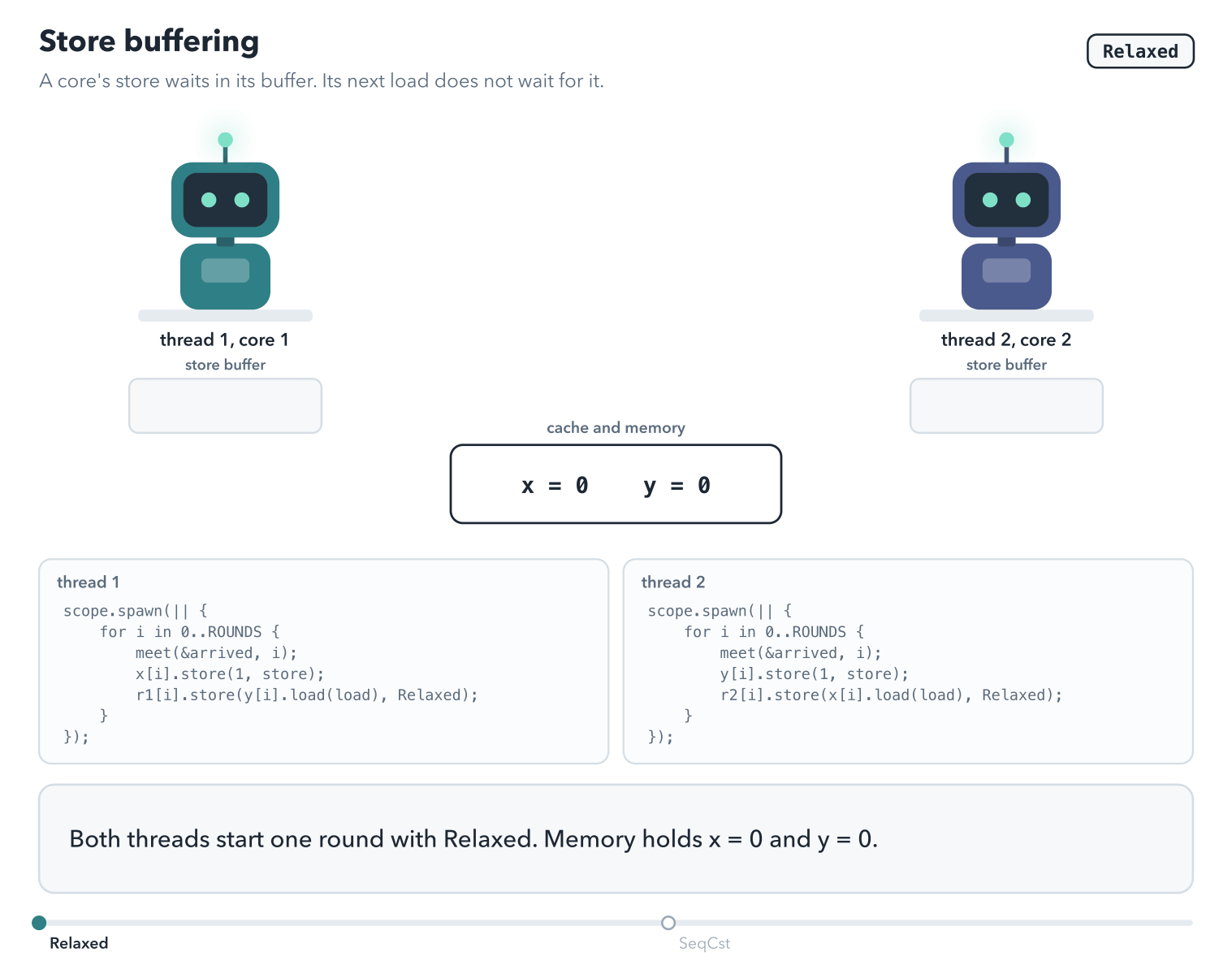
Task: Toggle the Relaxed mode badge
Action: point(1140,51)
